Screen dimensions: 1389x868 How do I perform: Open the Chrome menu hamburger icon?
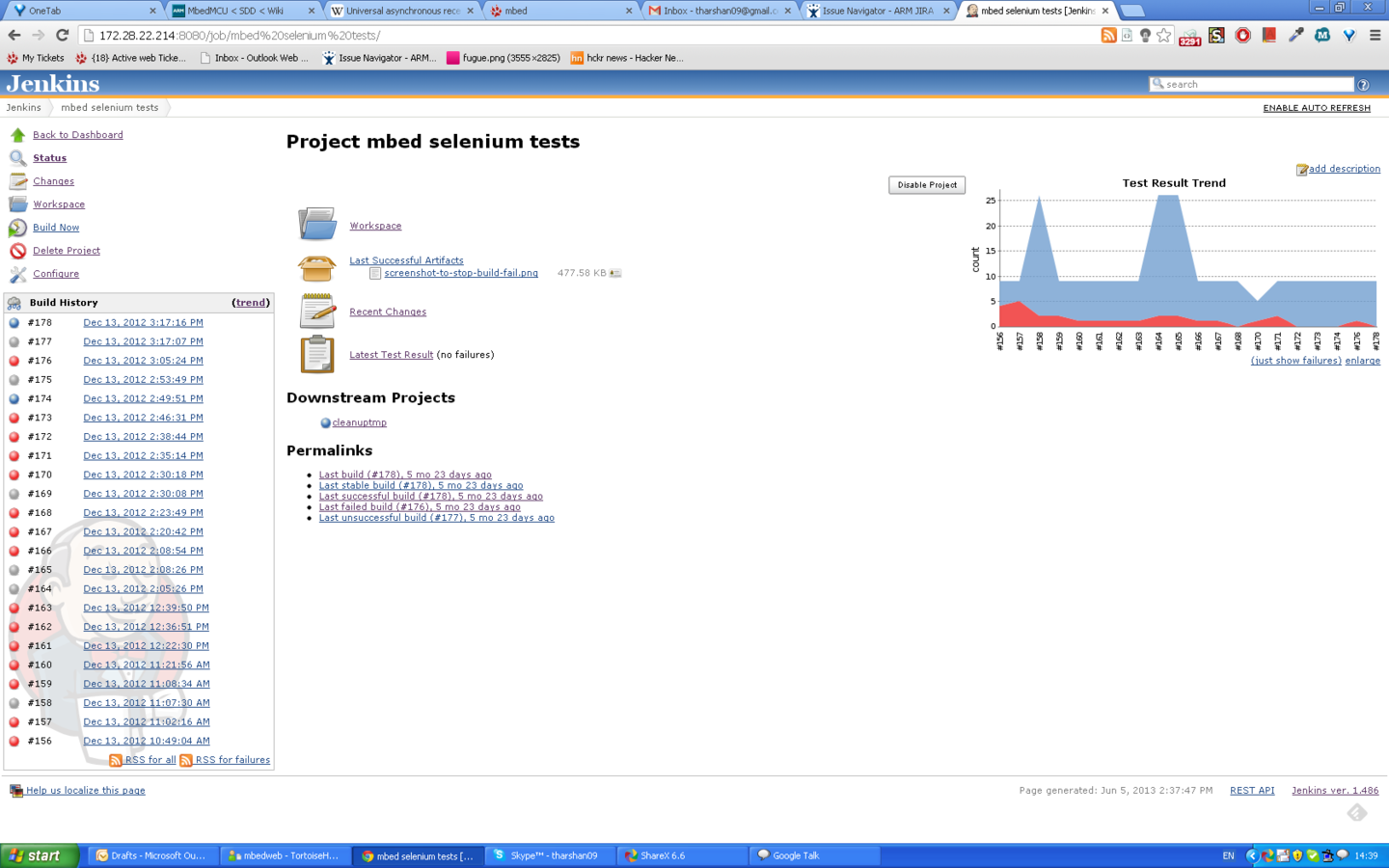tap(1375, 36)
